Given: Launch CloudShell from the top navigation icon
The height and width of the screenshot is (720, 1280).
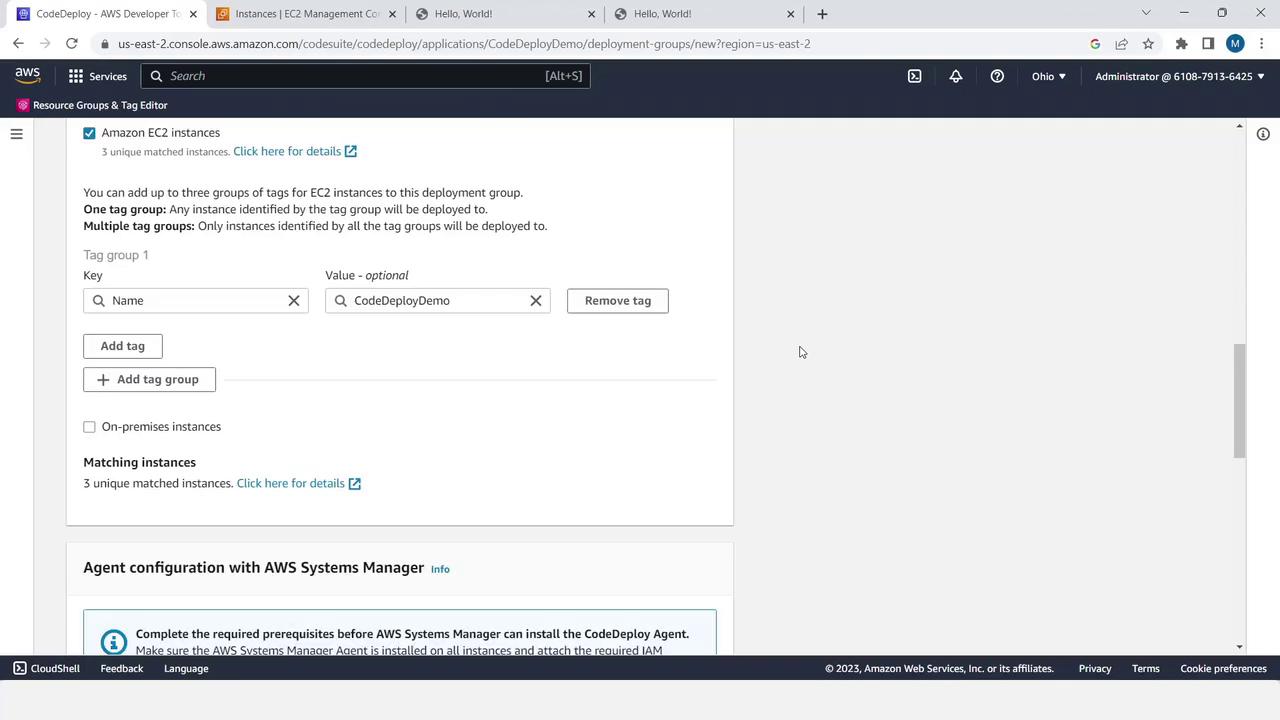Looking at the screenshot, I should [914, 76].
